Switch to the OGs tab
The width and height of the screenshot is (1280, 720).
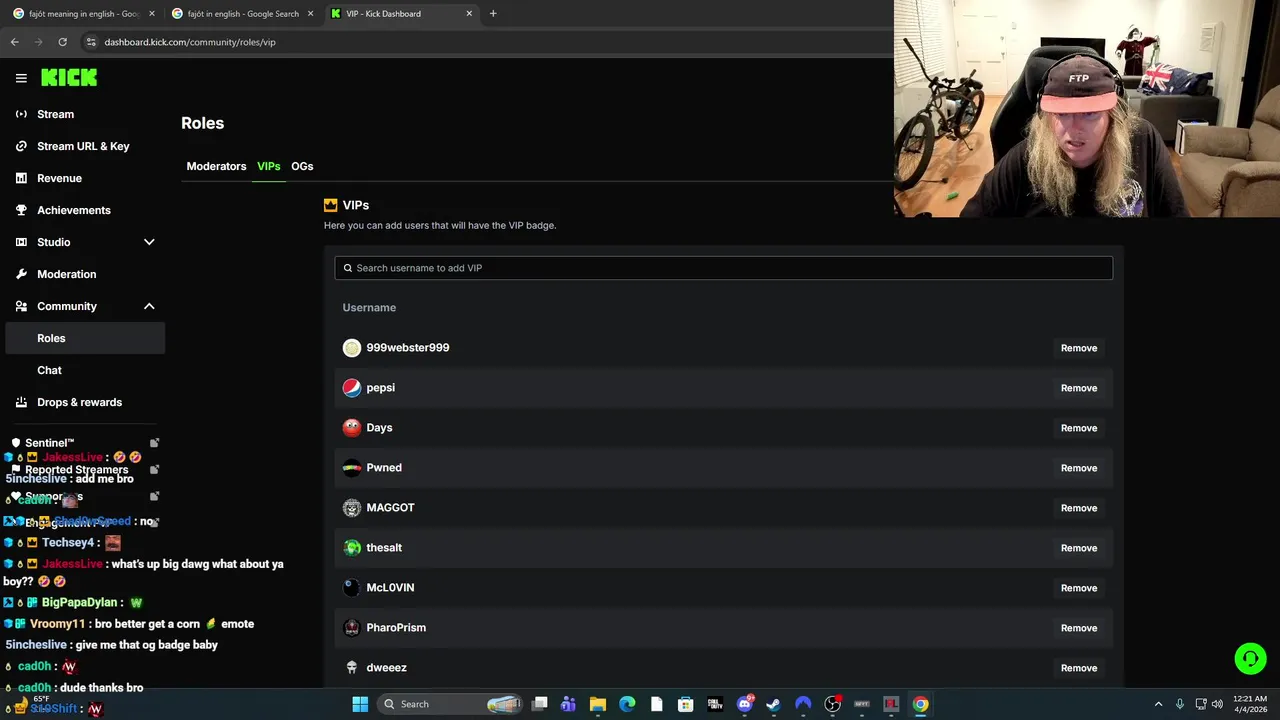click(x=302, y=166)
